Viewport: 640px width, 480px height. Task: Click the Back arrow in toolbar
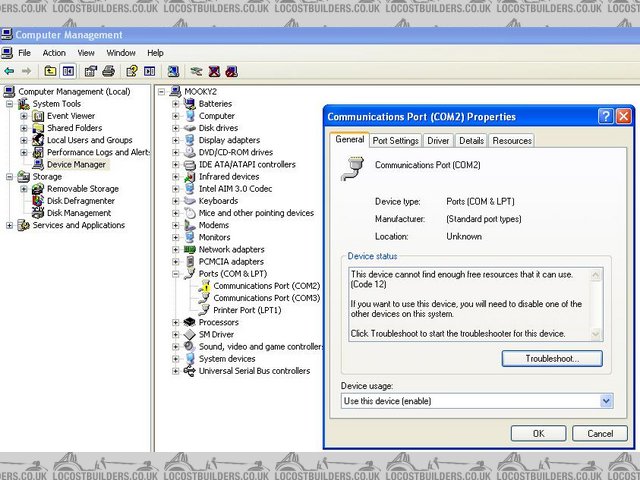coord(9,72)
